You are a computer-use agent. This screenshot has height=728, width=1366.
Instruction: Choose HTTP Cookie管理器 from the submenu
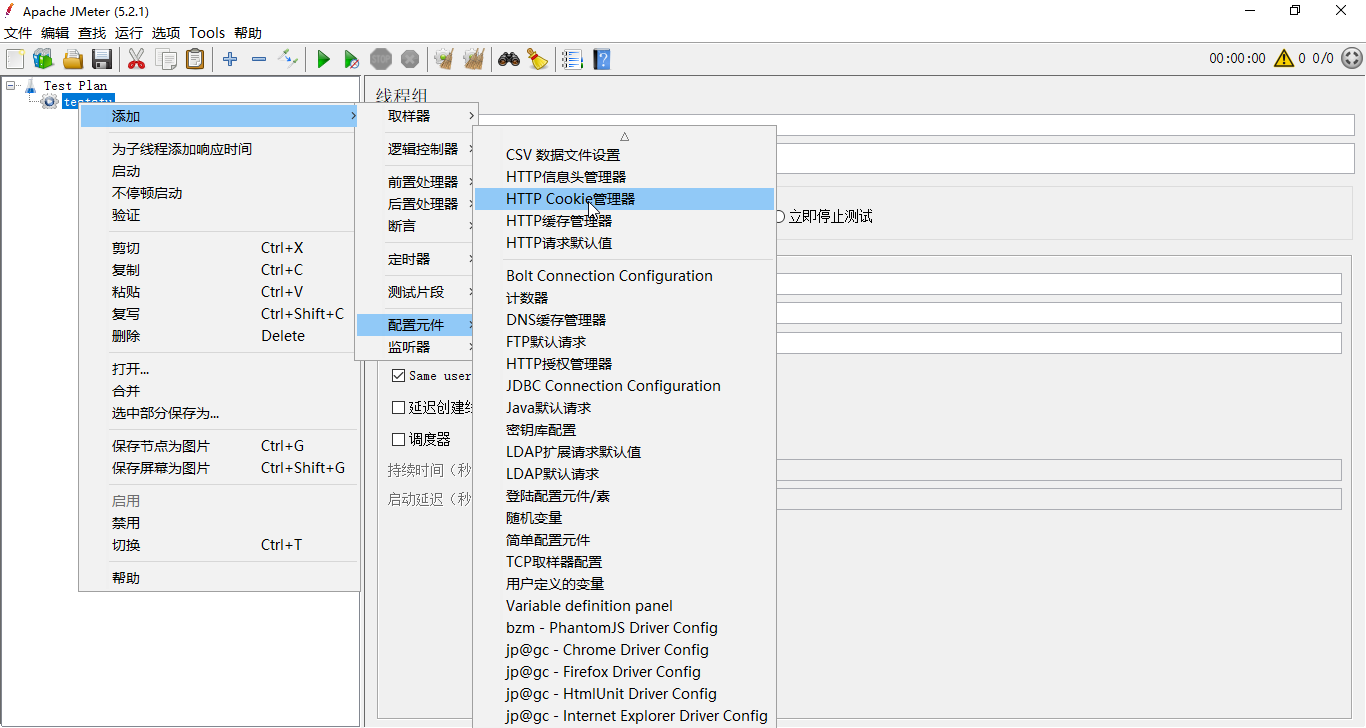(624, 199)
